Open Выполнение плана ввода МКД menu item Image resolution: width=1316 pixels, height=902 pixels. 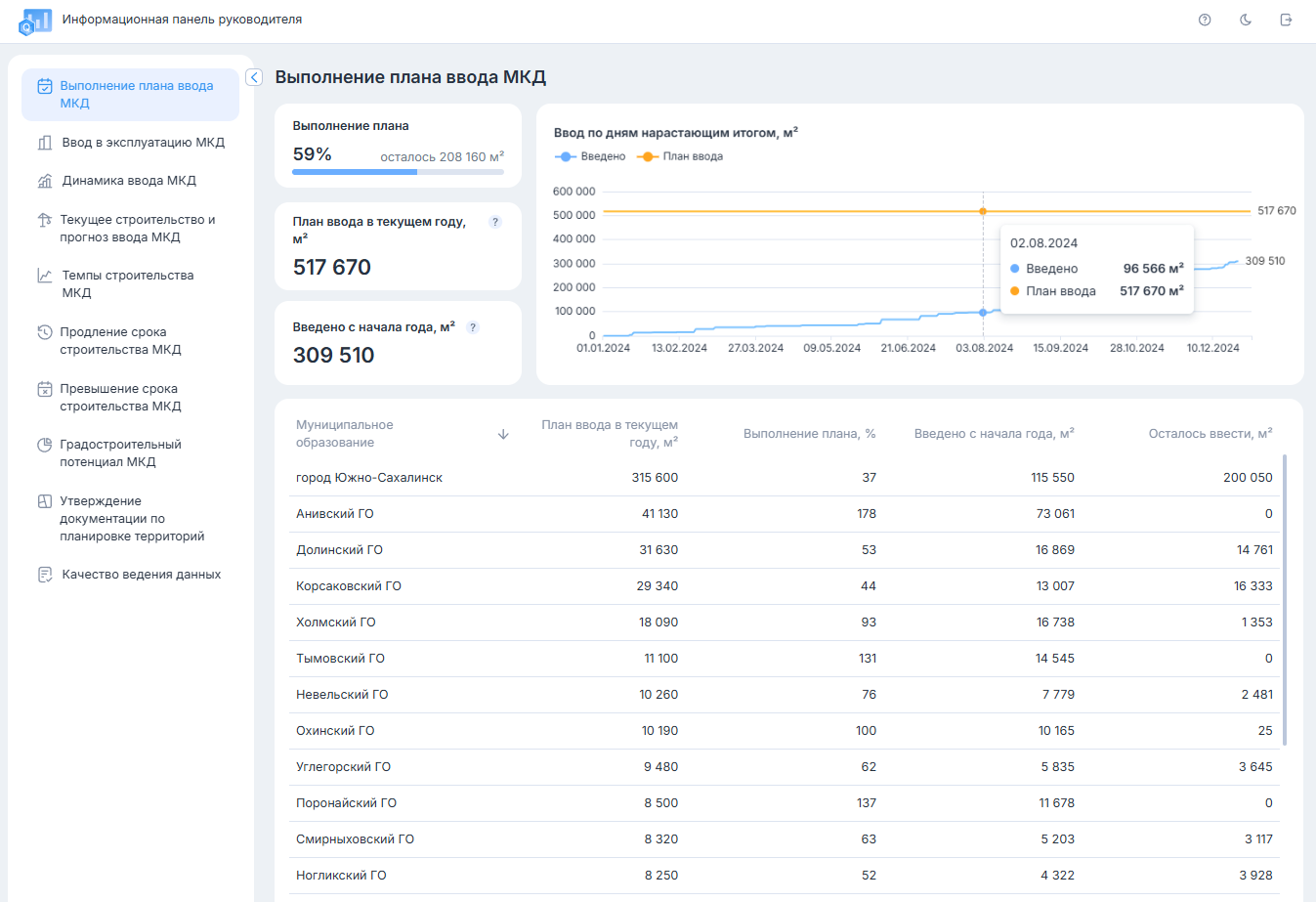(x=130, y=95)
